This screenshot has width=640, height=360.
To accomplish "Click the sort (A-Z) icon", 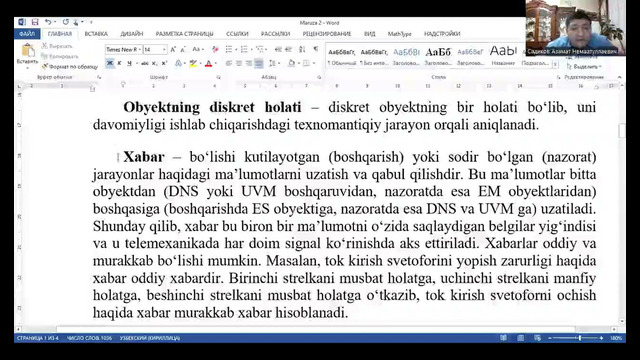I will [x=302, y=49].
